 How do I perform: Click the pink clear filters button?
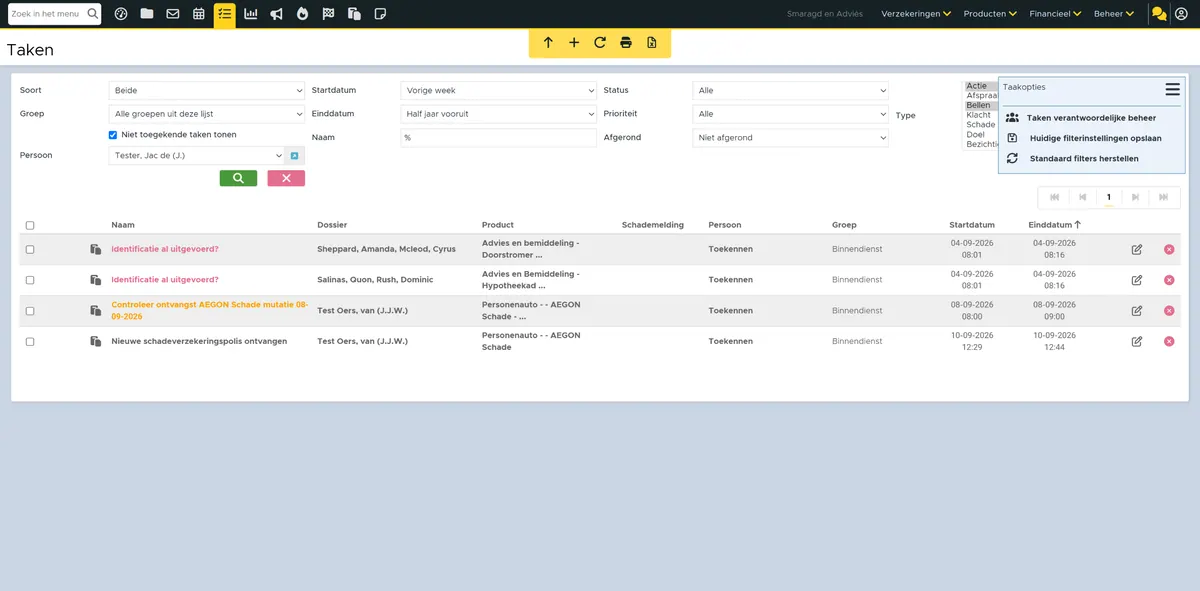pyautogui.click(x=286, y=178)
